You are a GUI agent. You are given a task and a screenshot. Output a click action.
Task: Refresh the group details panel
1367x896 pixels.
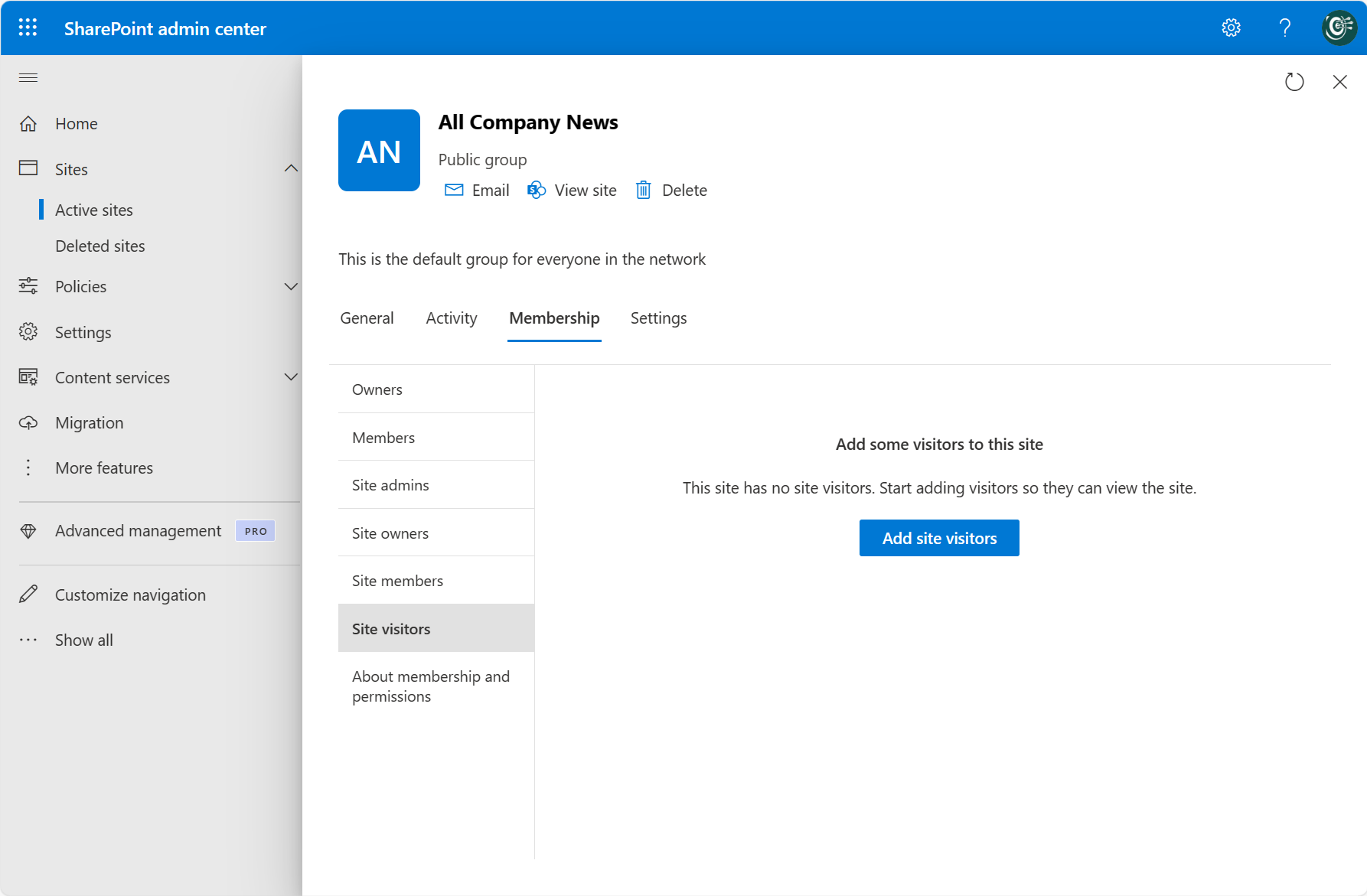click(x=1294, y=82)
